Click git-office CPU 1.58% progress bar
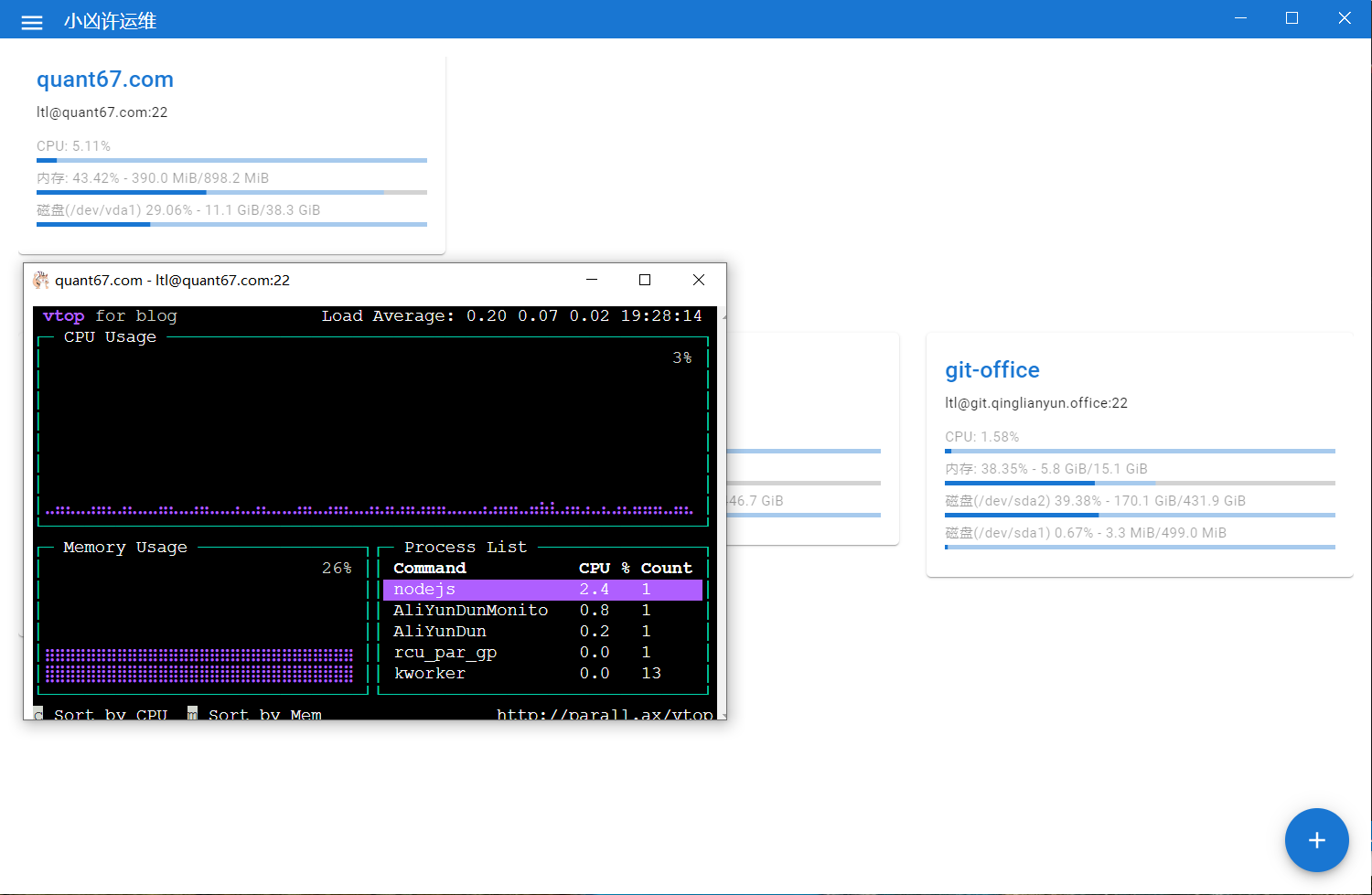The width and height of the screenshot is (1372, 895). point(1140,451)
